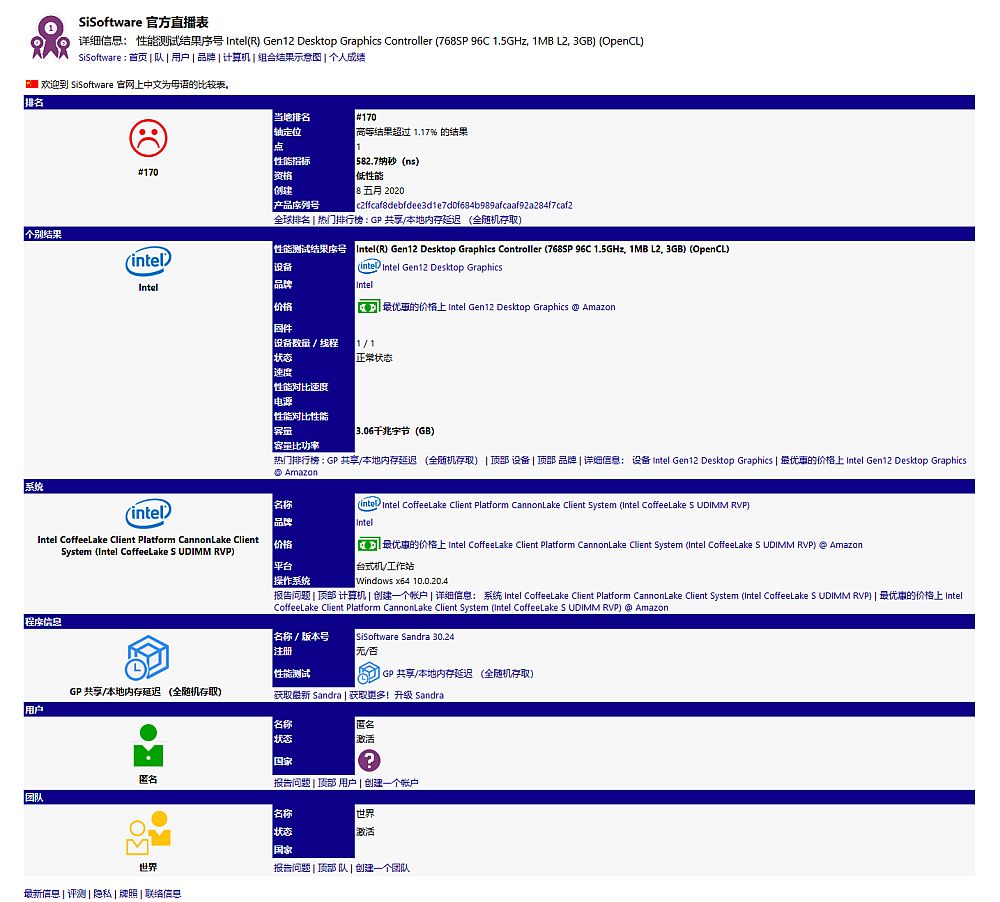Click the green anonymous user avatar icon
Image resolution: width=1000 pixels, height=902 pixels.
pos(148,746)
